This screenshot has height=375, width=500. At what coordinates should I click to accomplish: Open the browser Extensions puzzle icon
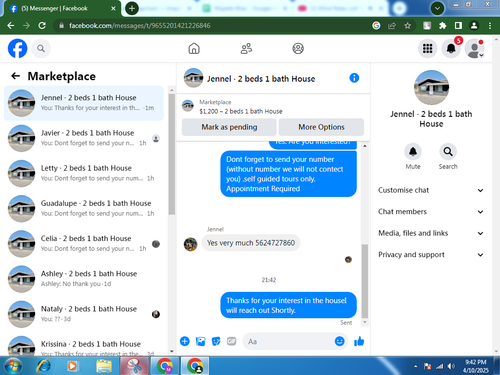443,26
